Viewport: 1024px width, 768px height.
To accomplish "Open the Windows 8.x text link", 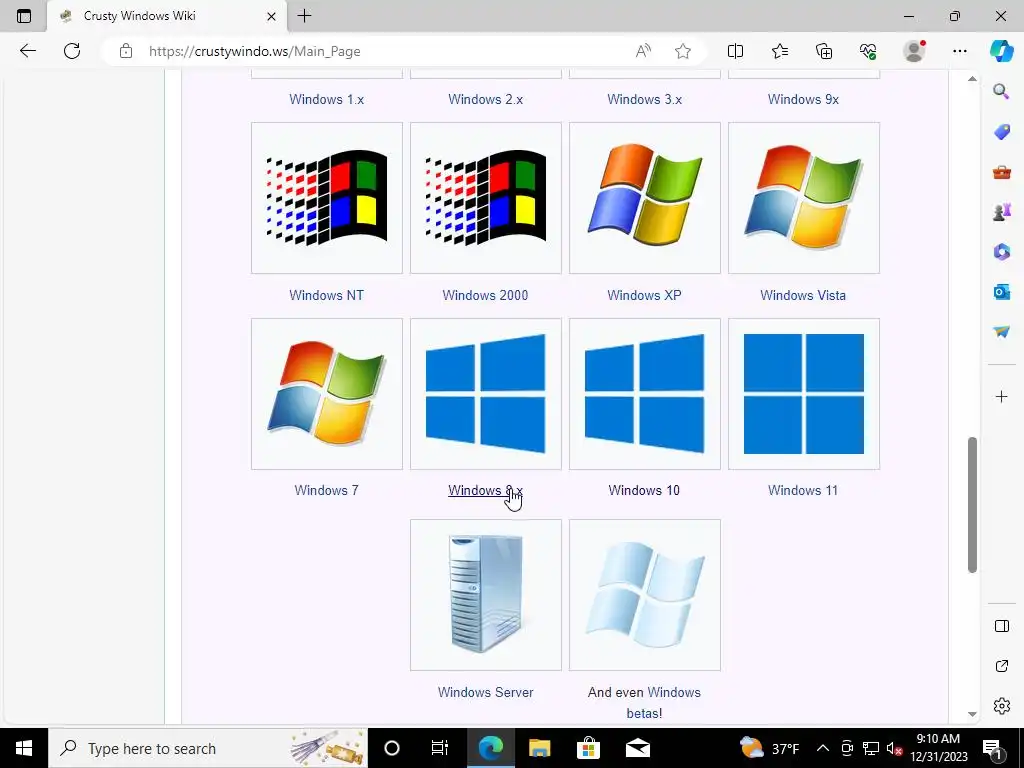I will (485, 490).
